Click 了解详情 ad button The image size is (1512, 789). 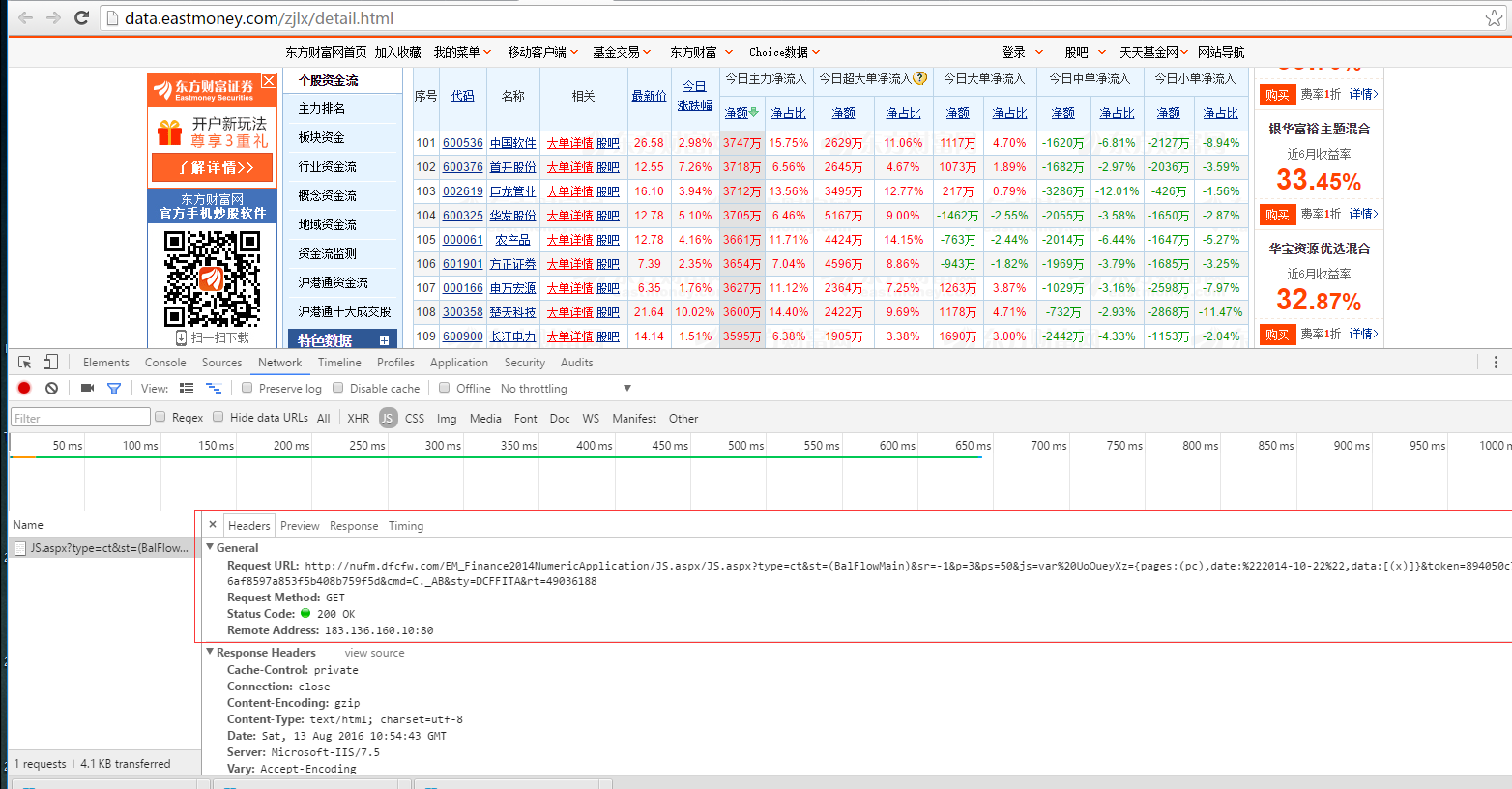tap(212, 167)
